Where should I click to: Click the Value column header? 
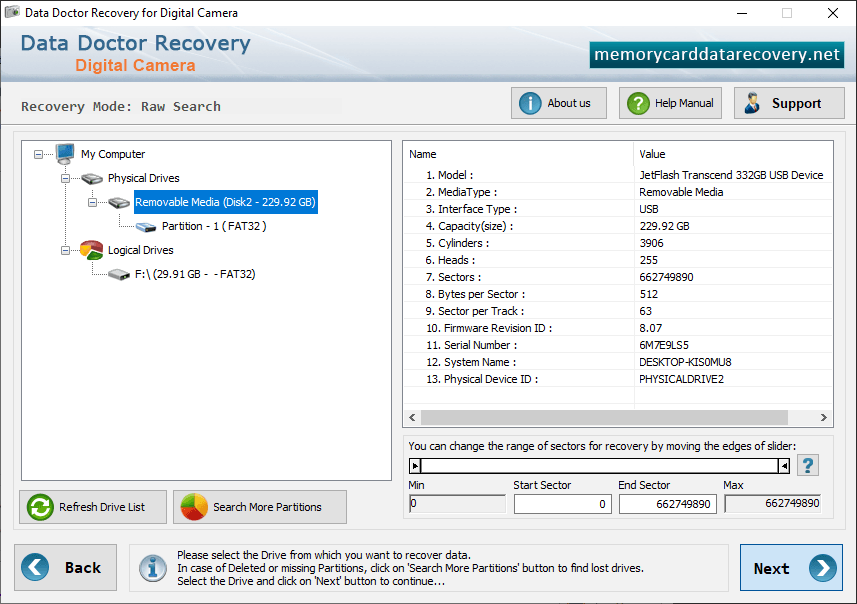pos(733,154)
